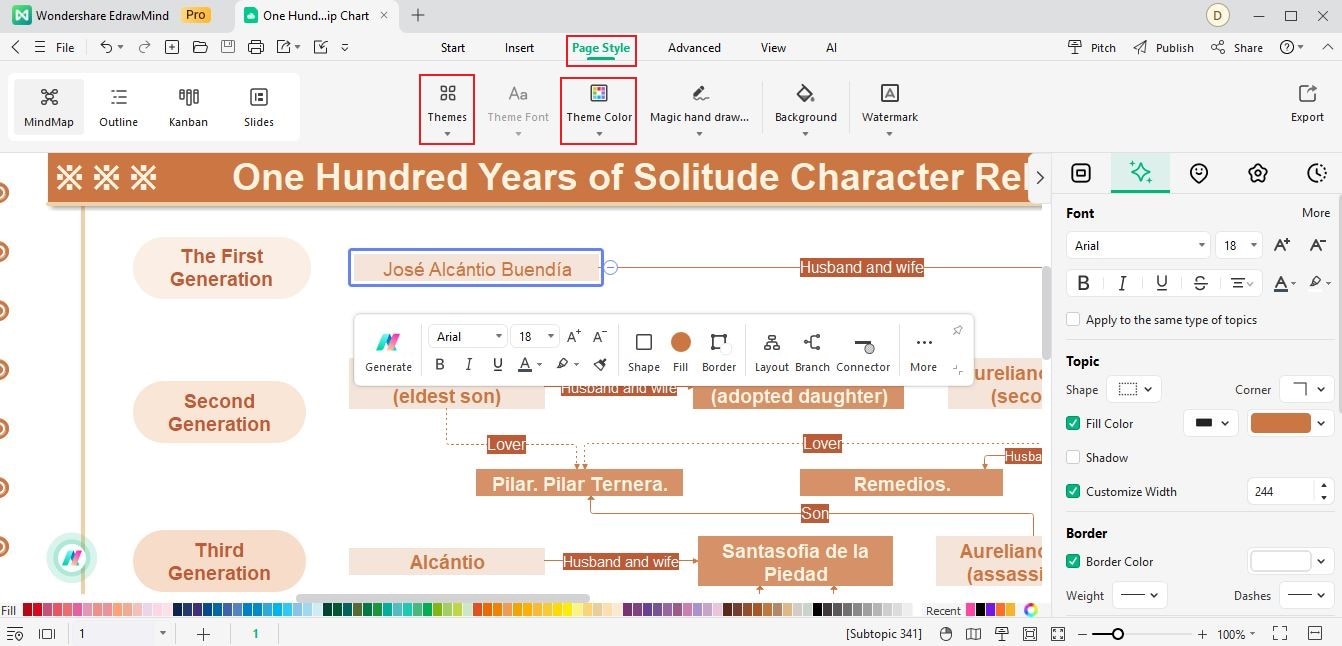Click the format painter icon in floating toolbar

pyautogui.click(x=600, y=365)
